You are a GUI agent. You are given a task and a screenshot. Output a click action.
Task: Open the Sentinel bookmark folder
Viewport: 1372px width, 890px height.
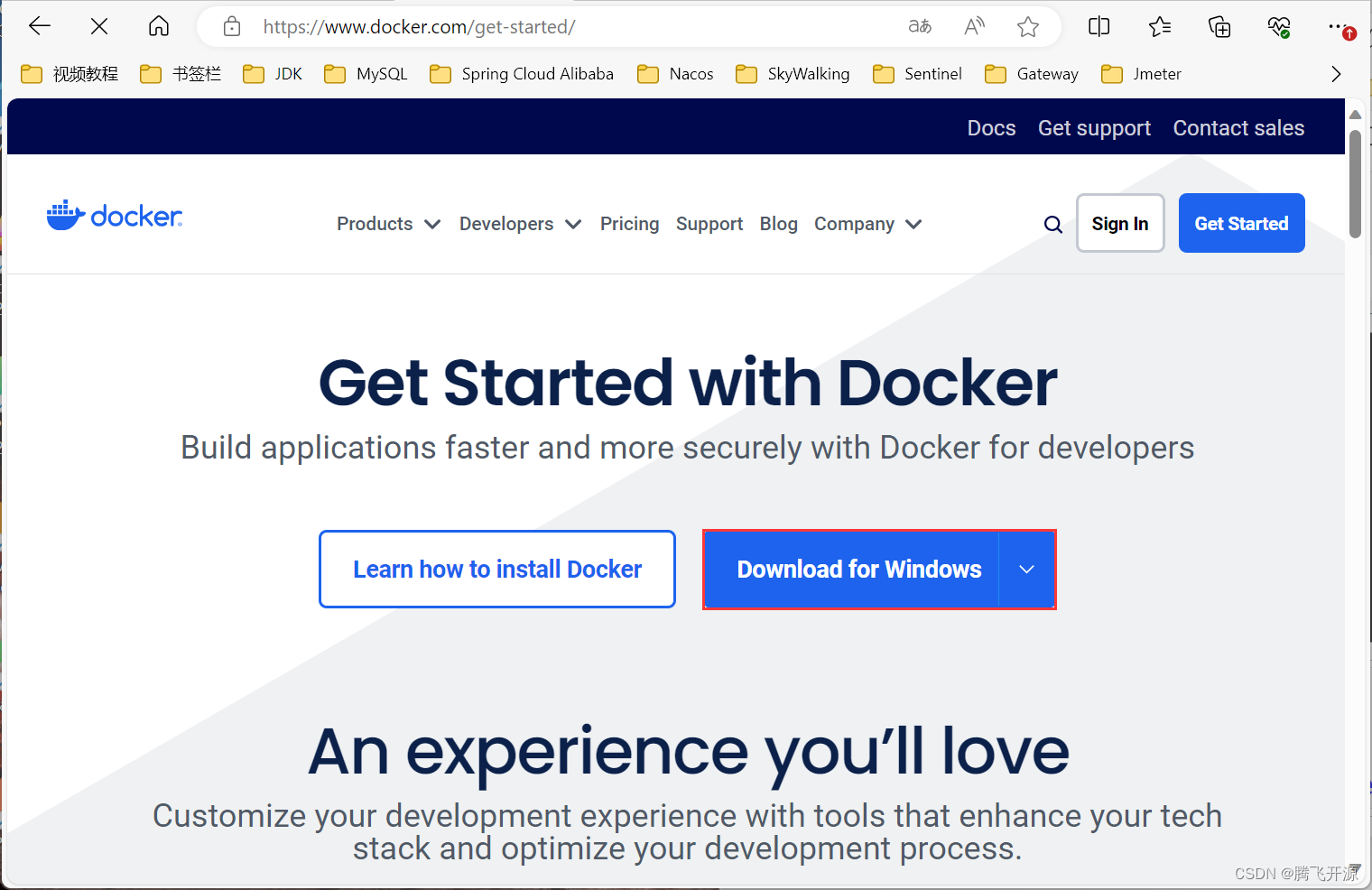(x=917, y=74)
